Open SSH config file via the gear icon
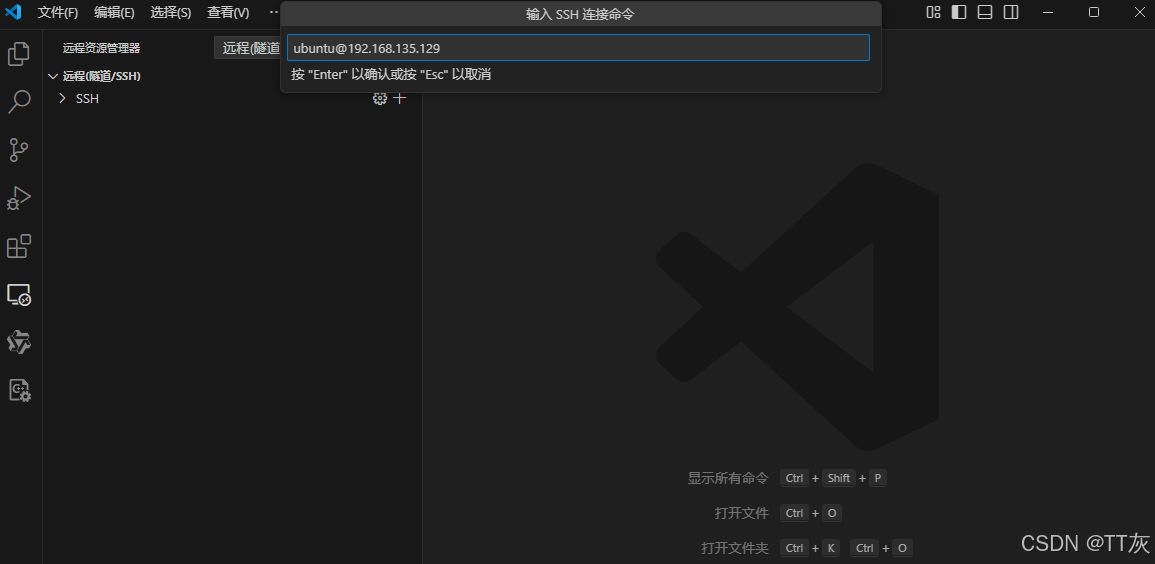1155x564 pixels. pyautogui.click(x=379, y=99)
